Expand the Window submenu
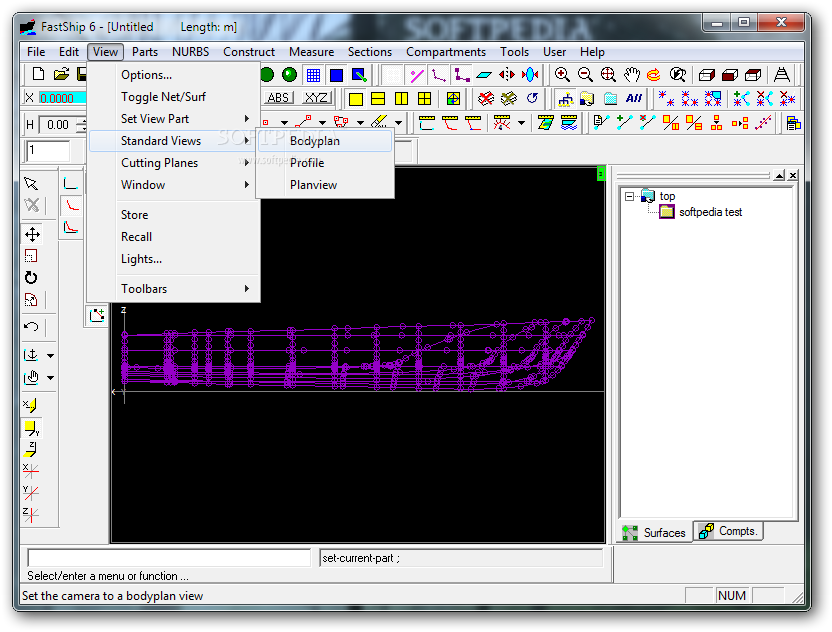The height and width of the screenshot is (632, 832). point(174,185)
